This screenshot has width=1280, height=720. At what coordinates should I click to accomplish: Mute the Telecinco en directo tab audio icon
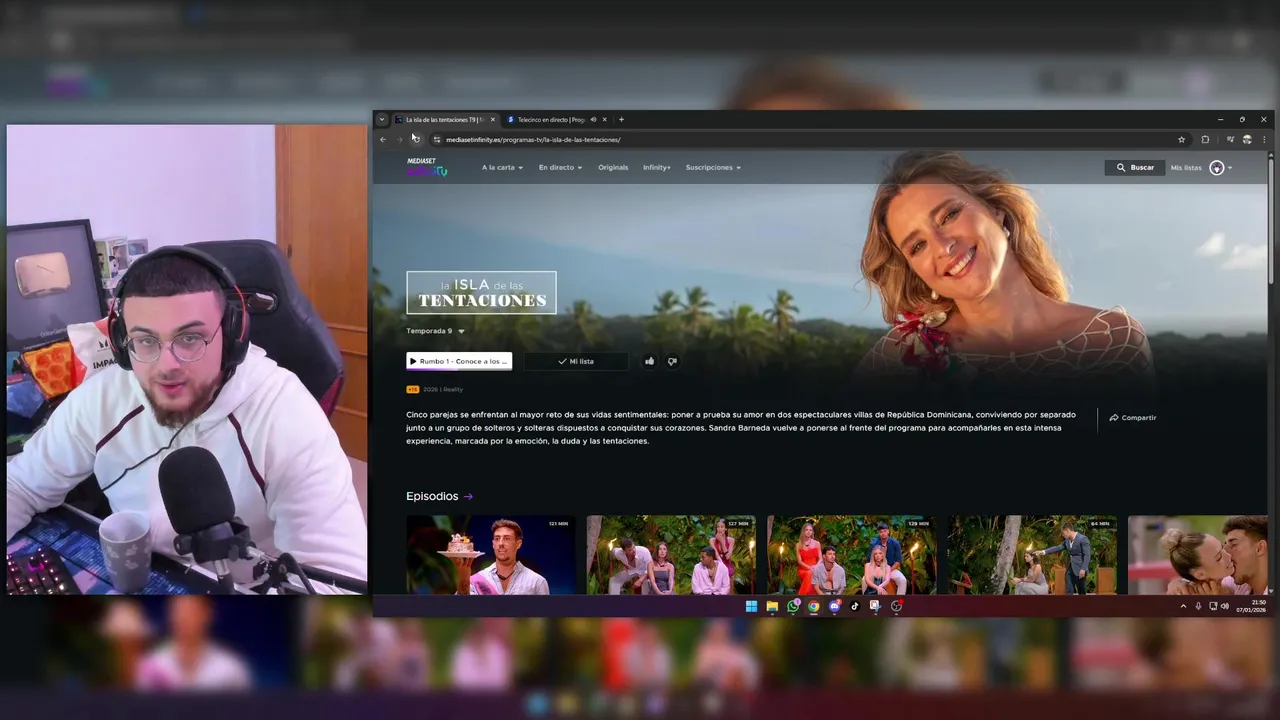(x=593, y=119)
